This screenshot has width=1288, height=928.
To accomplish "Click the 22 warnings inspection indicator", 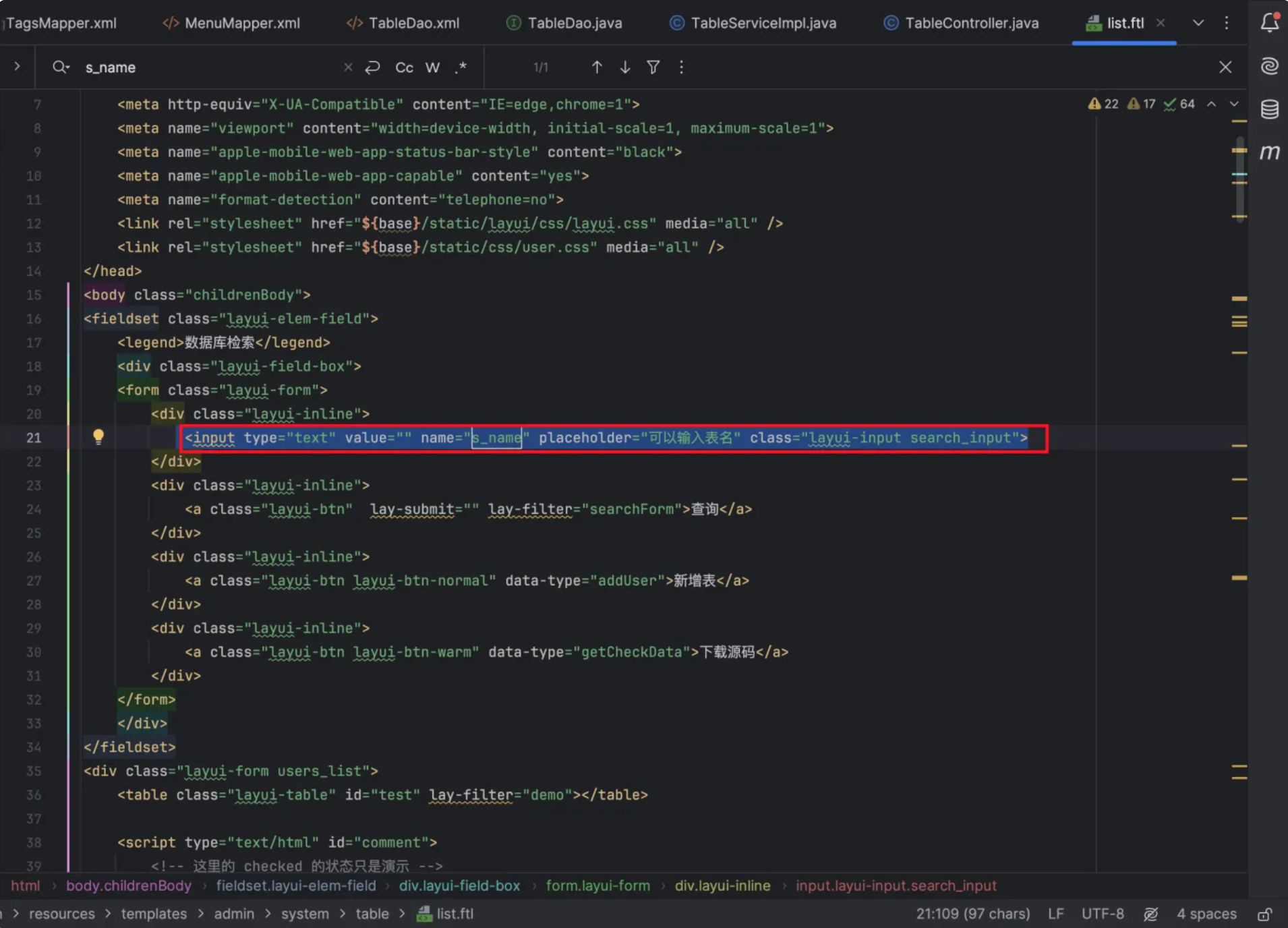I will coord(1103,104).
